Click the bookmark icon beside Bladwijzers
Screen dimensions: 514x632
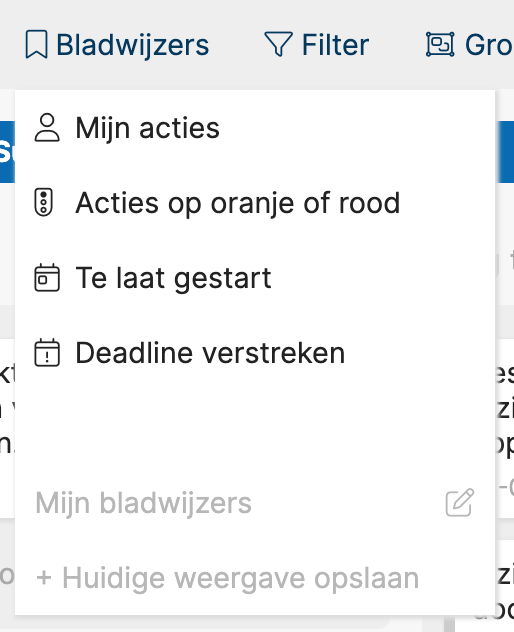point(36,44)
